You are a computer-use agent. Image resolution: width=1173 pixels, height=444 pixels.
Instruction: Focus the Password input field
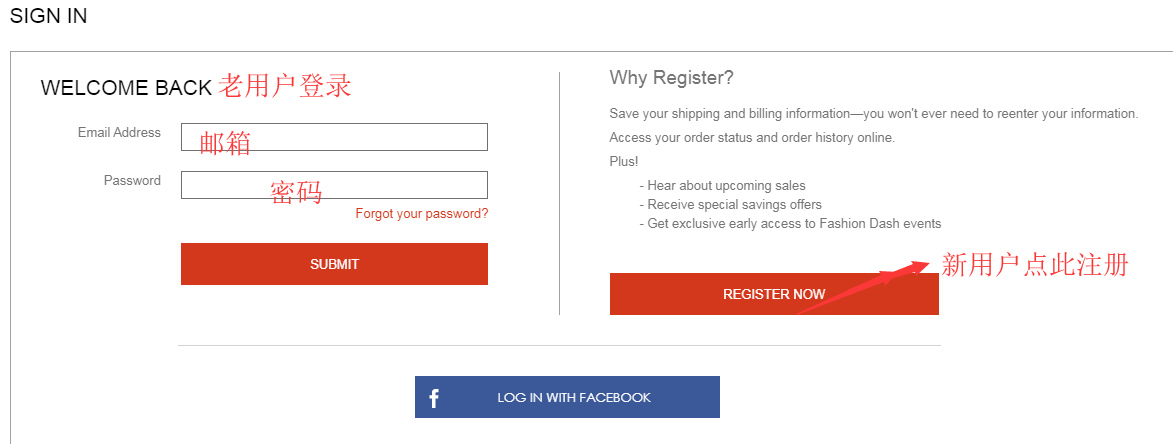coord(334,185)
